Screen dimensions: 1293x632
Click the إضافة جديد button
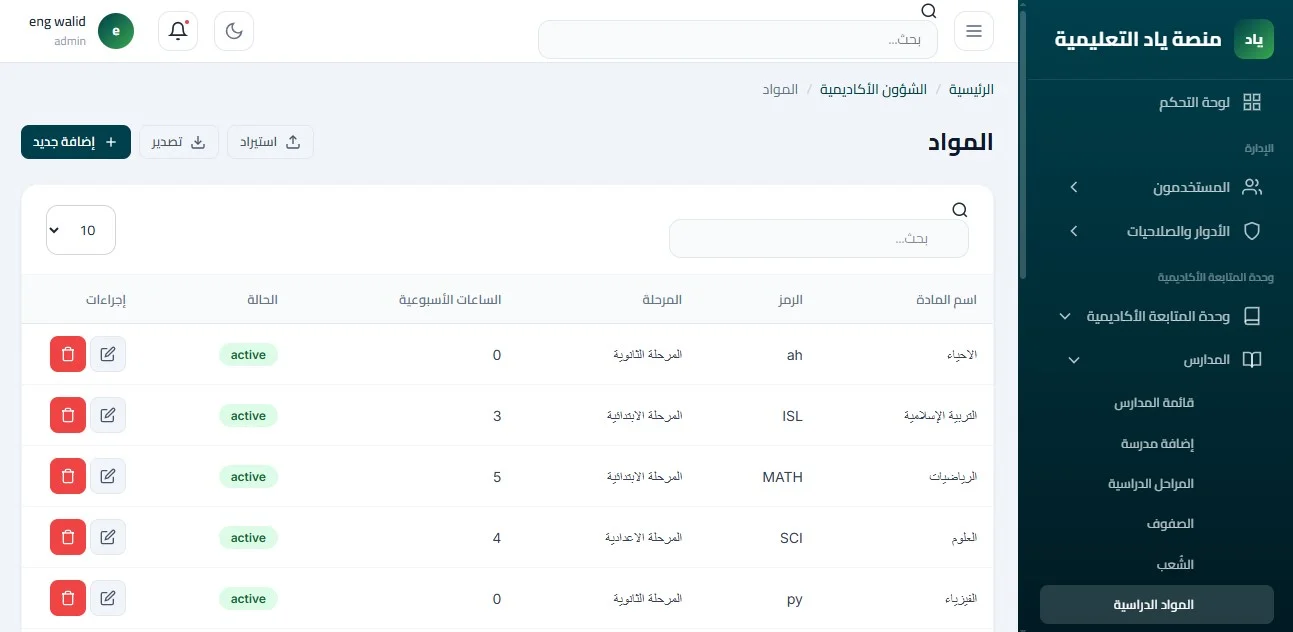point(76,142)
